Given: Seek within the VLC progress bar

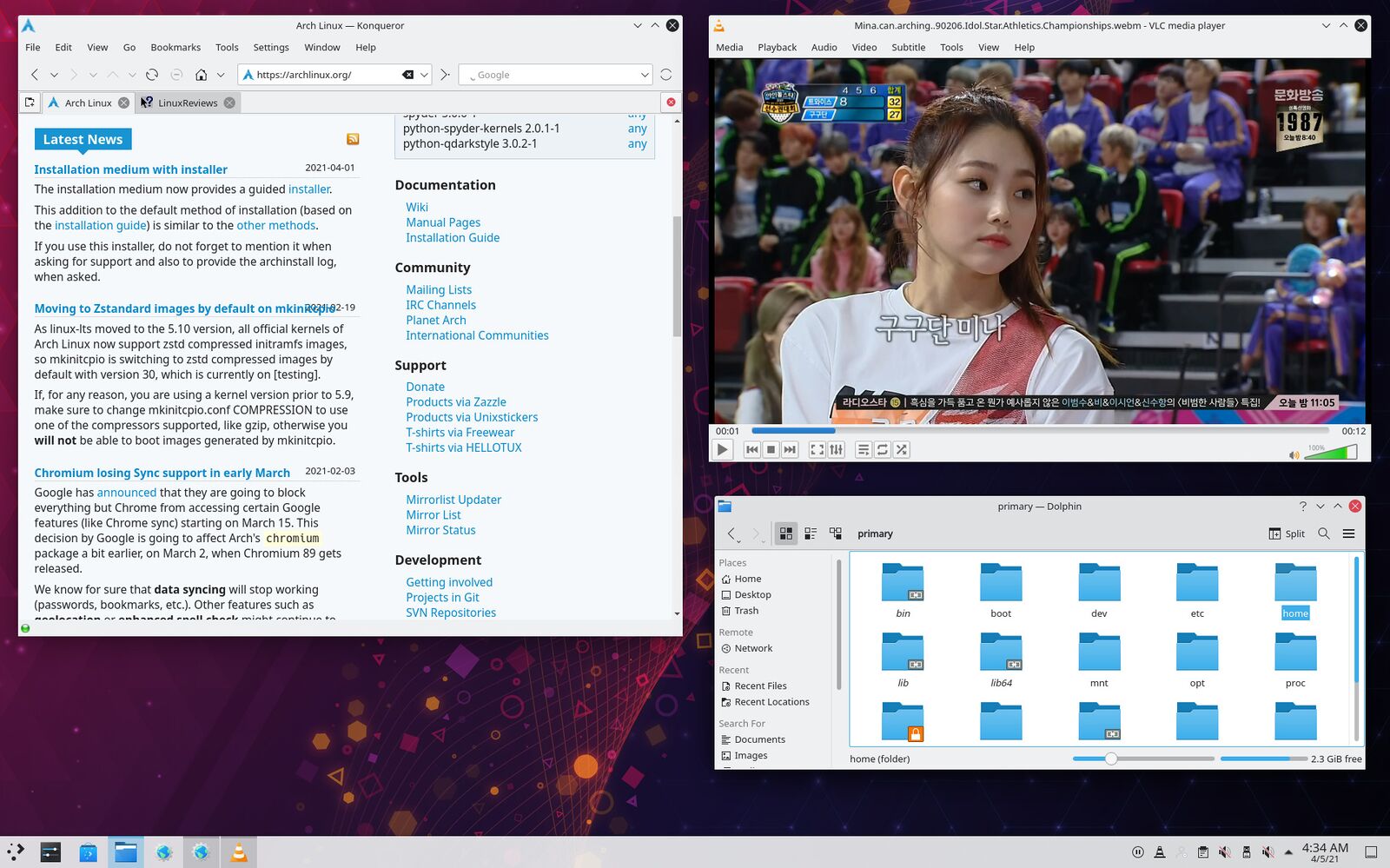Looking at the screenshot, I should click(1040, 430).
